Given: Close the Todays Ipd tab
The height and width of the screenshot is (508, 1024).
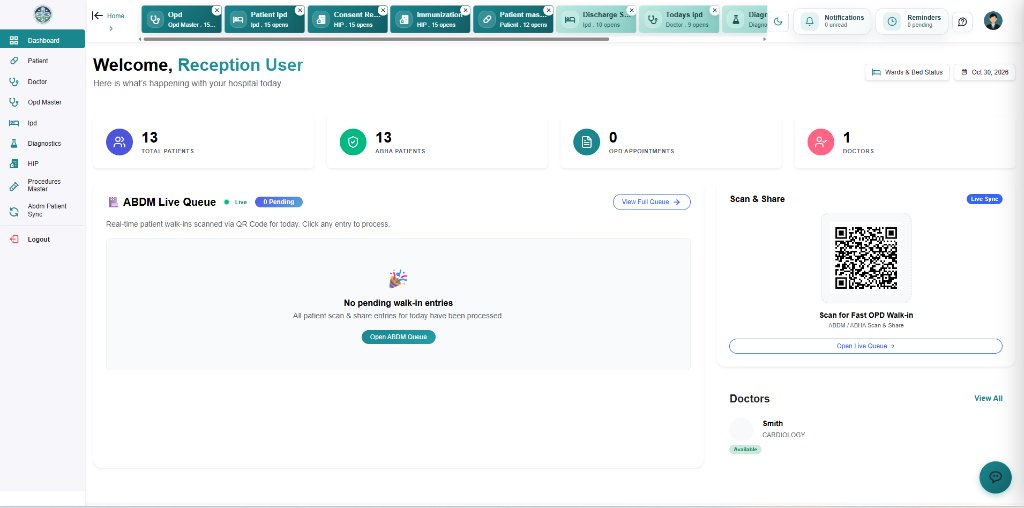Looking at the screenshot, I should pyautogui.click(x=714, y=10).
